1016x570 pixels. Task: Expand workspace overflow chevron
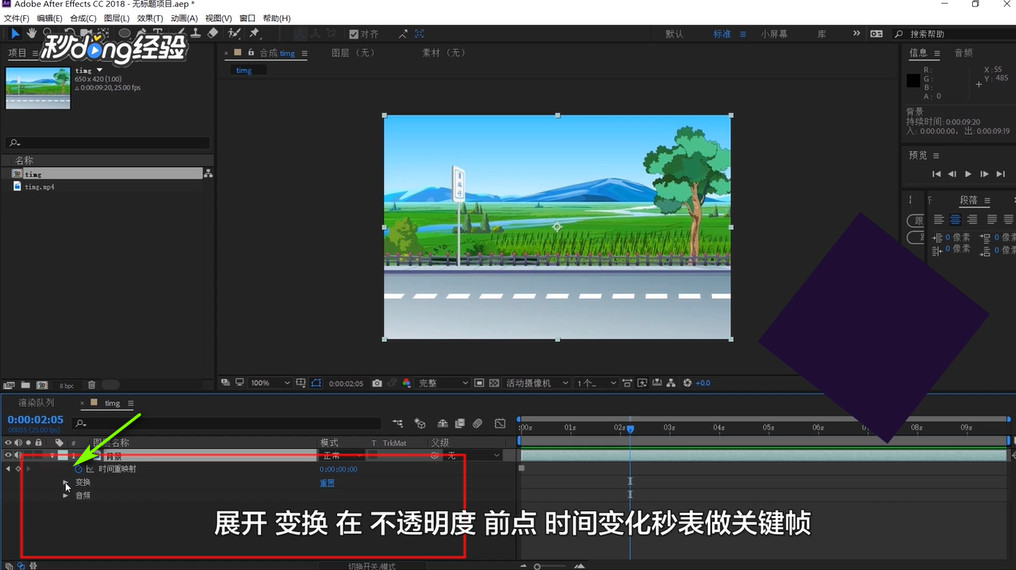(x=856, y=33)
